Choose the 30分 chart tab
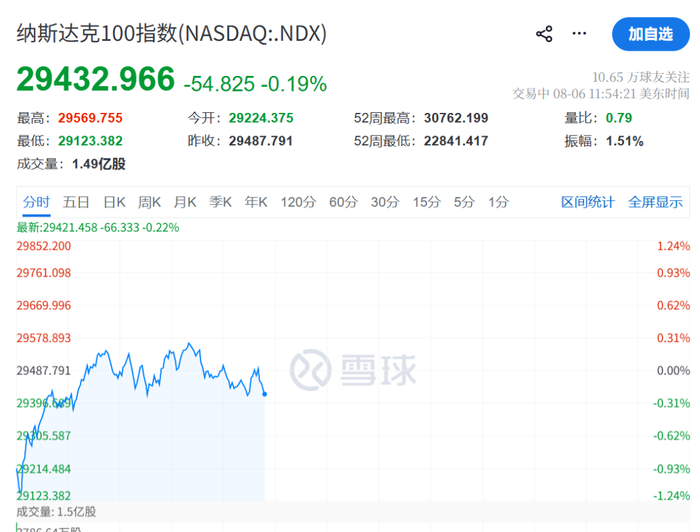700x532 pixels. [x=385, y=202]
